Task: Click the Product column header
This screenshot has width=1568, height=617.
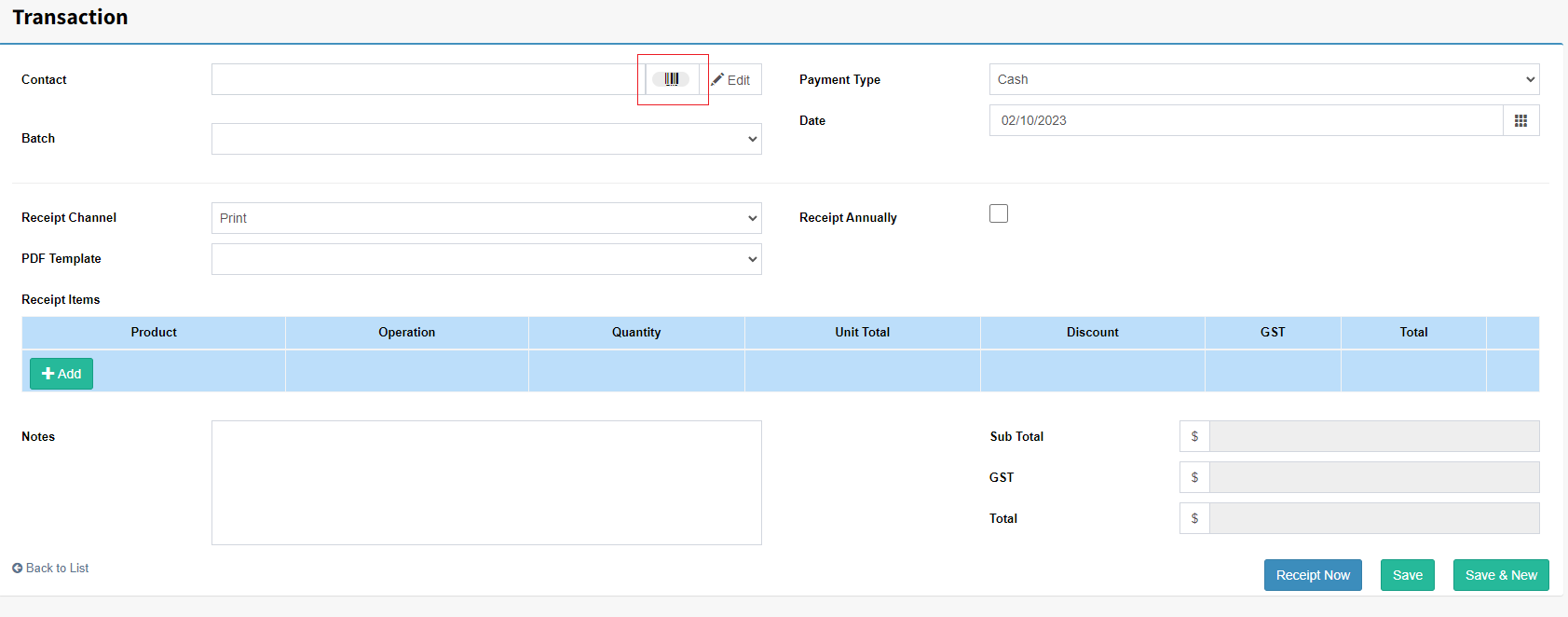Action: click(154, 332)
